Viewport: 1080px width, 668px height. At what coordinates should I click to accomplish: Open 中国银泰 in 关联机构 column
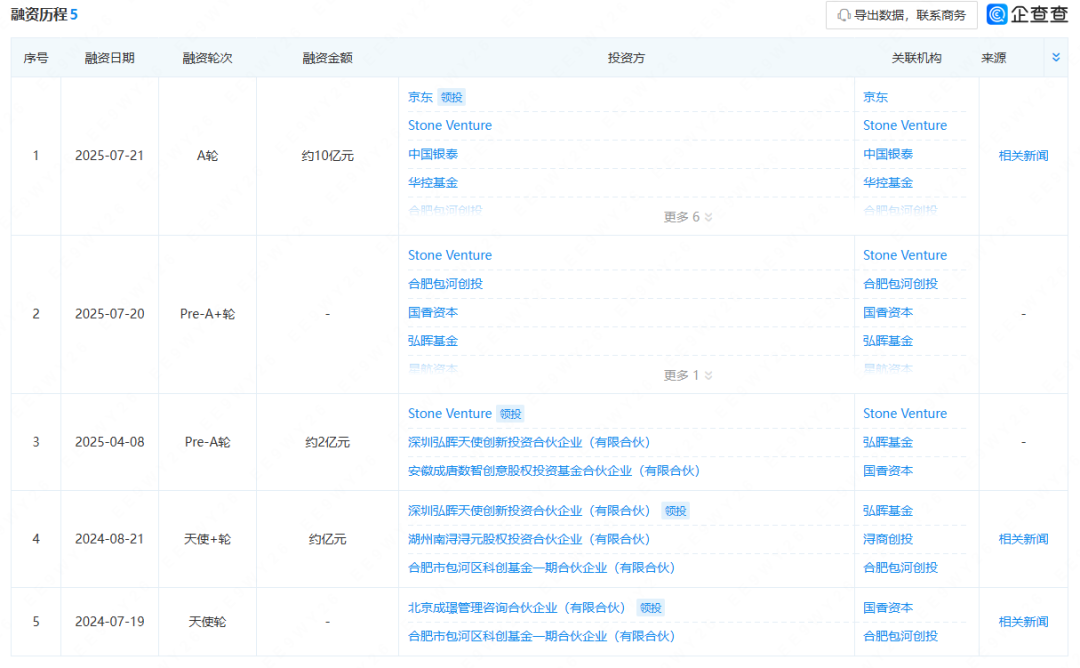[x=888, y=154]
